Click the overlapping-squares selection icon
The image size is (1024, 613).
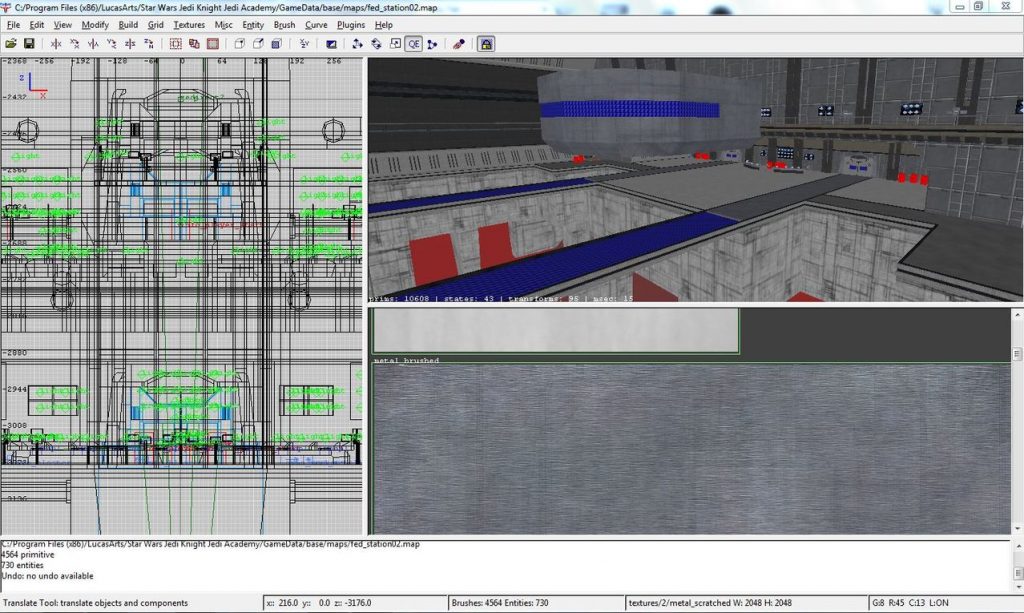[x=194, y=44]
